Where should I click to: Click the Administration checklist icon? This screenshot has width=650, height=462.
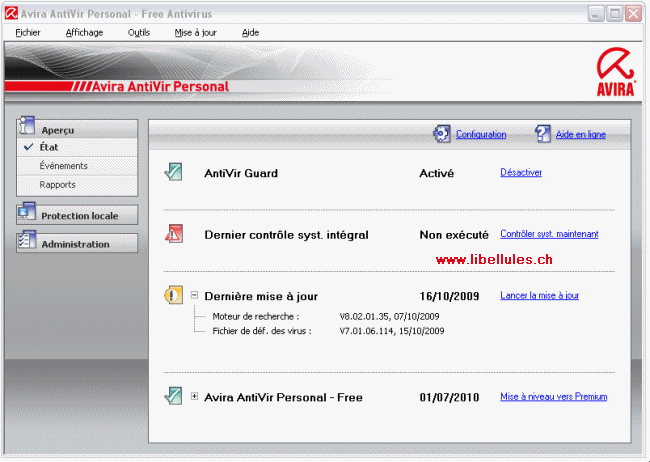click(x=27, y=240)
